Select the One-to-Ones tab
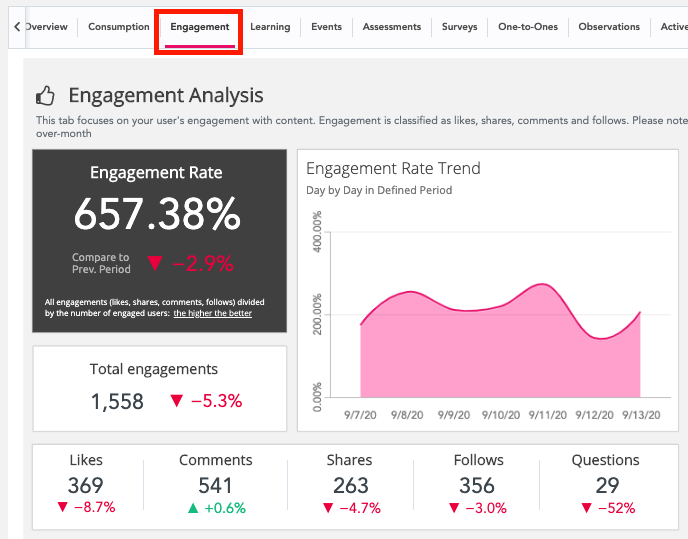This screenshot has width=688, height=539. click(x=528, y=27)
